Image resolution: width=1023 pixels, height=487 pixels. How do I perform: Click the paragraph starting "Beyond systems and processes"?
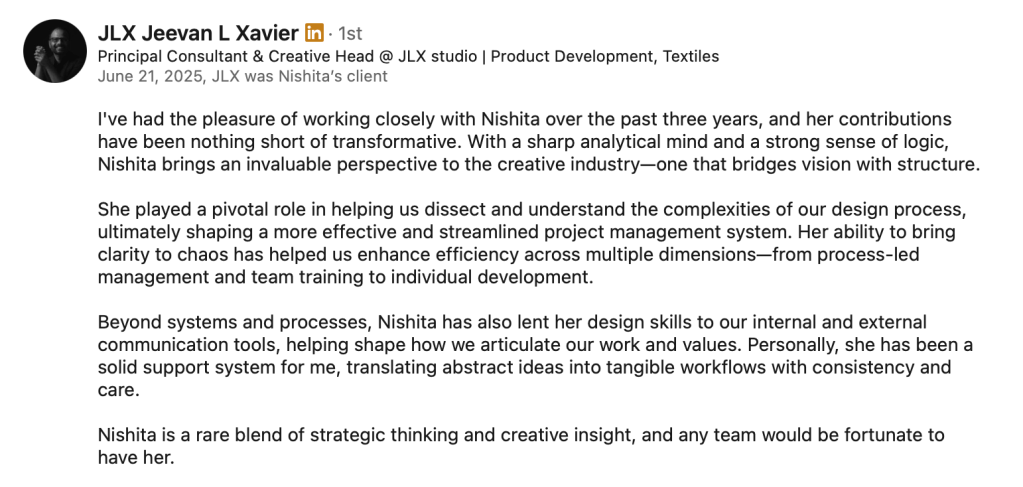click(530, 355)
